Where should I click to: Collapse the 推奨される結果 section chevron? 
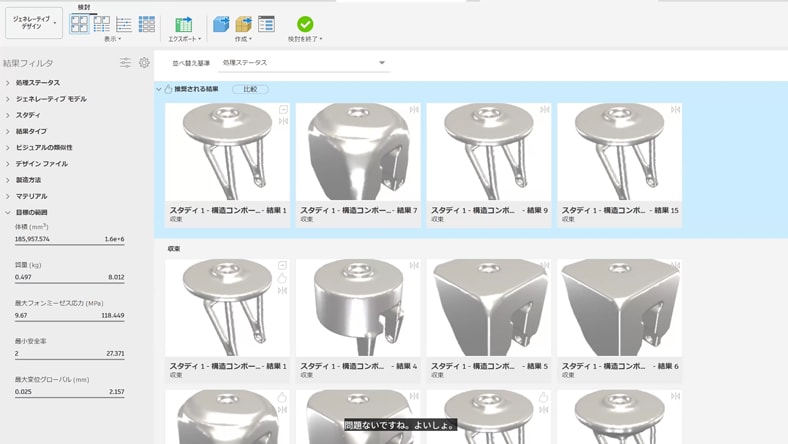pyautogui.click(x=159, y=90)
